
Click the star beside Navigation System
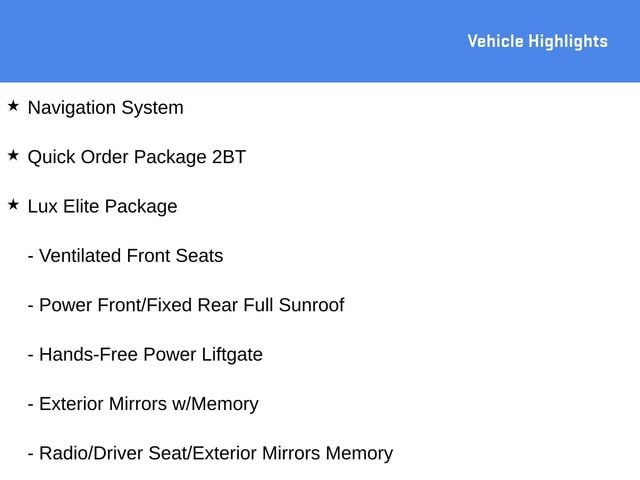coord(13,106)
